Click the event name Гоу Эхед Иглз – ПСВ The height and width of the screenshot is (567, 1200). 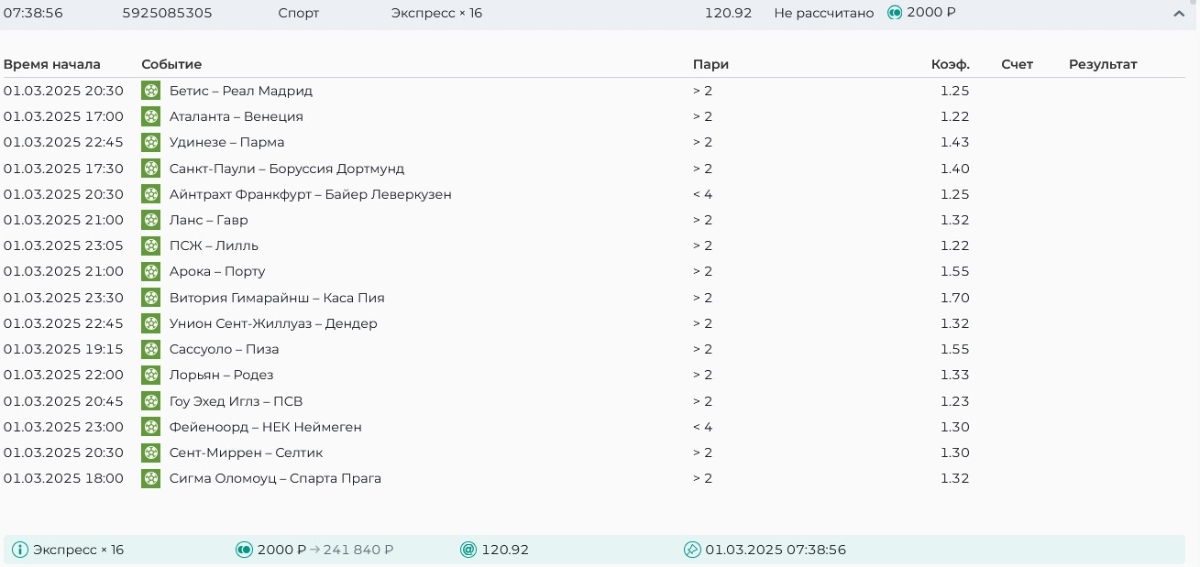tap(236, 401)
